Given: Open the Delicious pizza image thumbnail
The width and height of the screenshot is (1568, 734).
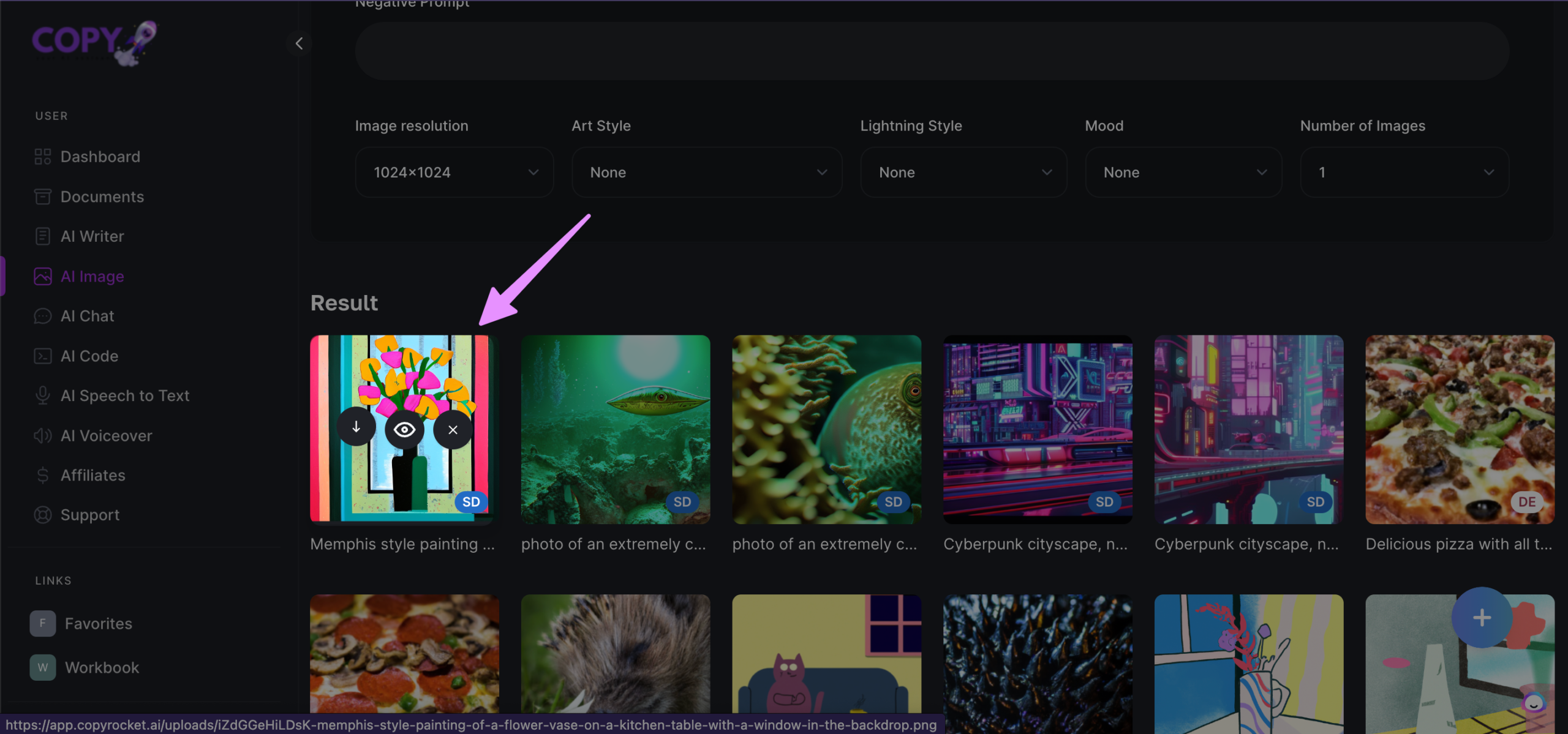Looking at the screenshot, I should (1459, 429).
